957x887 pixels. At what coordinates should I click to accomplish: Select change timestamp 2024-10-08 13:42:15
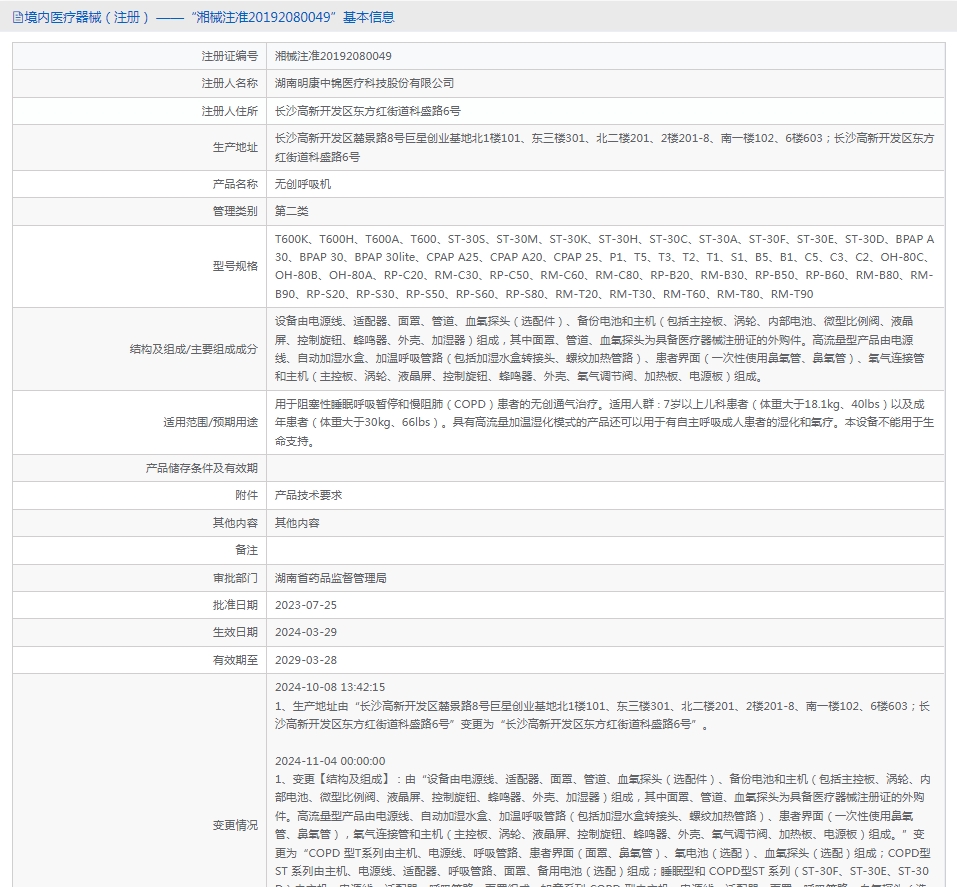pyautogui.click(x=330, y=687)
